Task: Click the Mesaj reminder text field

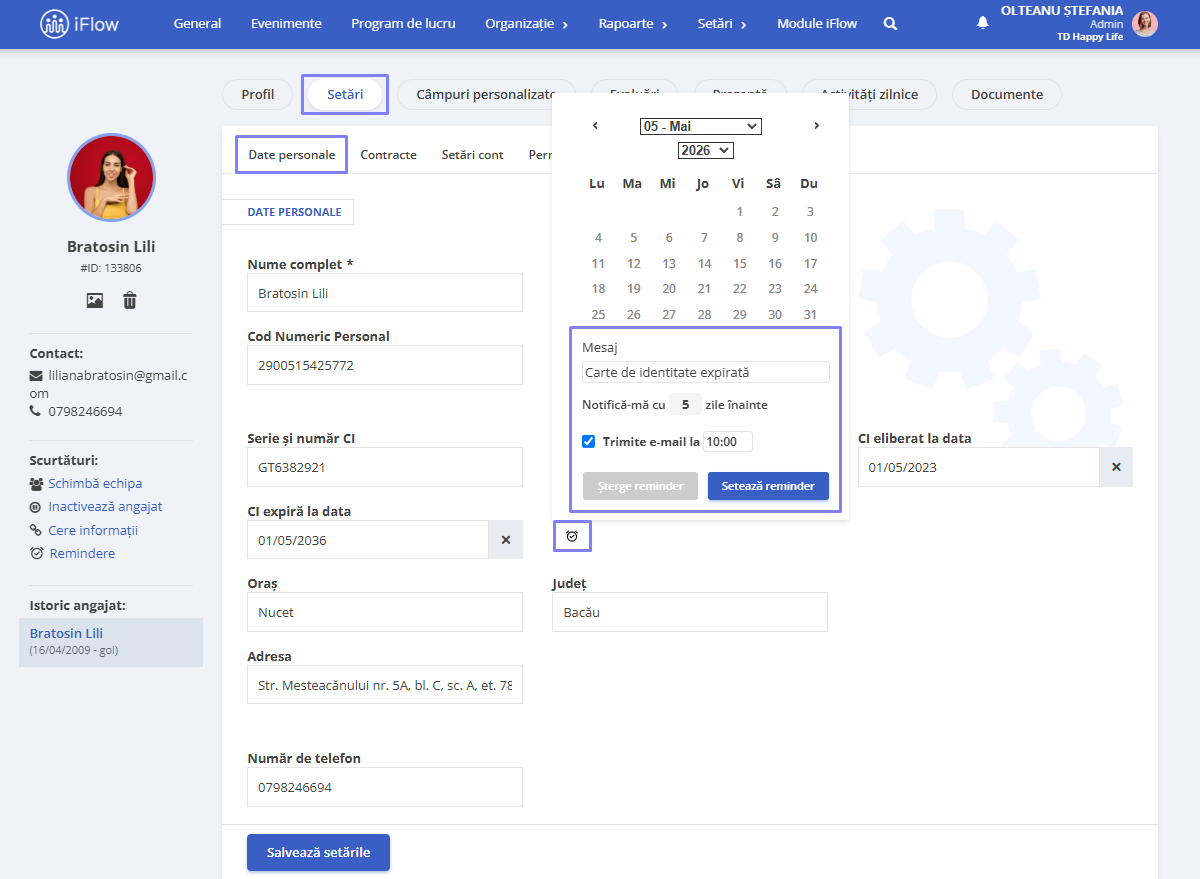Action: point(706,372)
